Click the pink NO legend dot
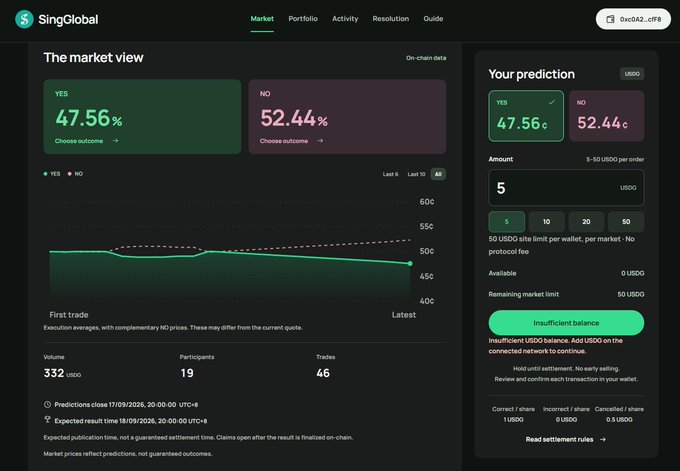The image size is (680, 471). coord(69,174)
